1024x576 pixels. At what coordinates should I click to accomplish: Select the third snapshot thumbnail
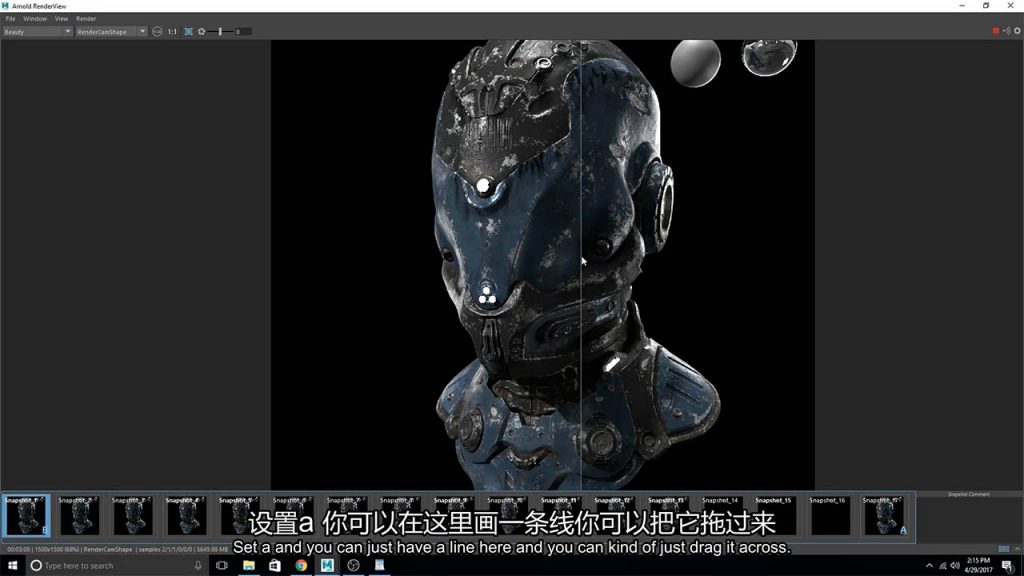click(133, 515)
